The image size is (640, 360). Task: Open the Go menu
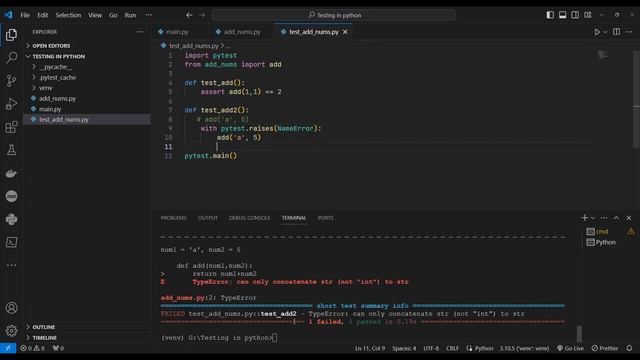113,15
